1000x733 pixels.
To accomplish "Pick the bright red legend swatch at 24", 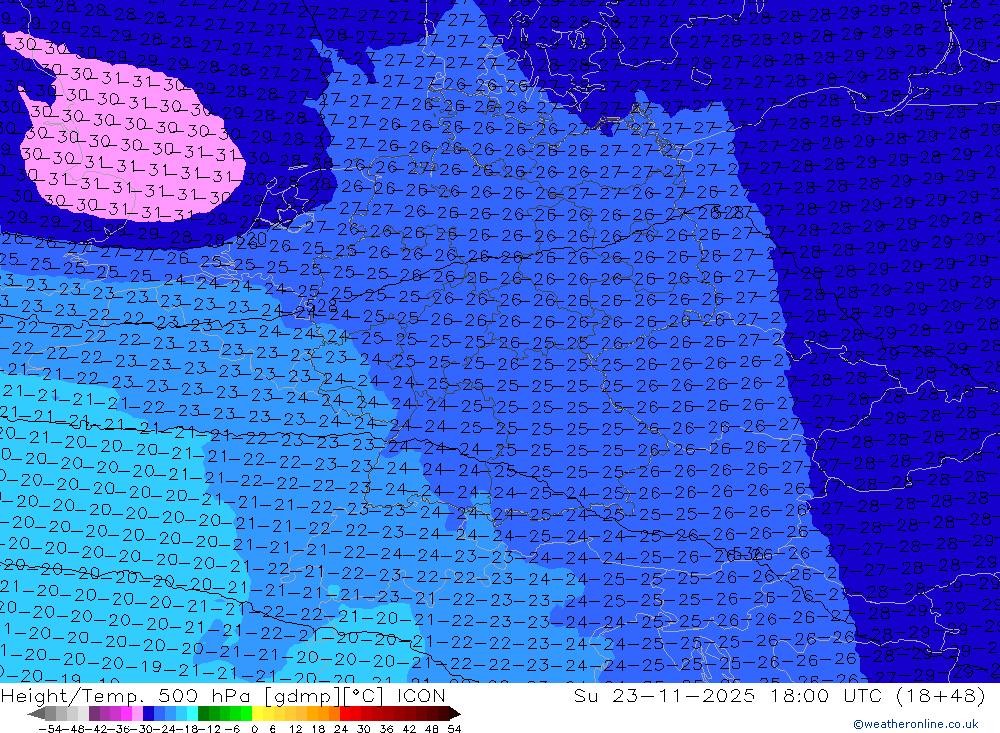I will point(345,713).
